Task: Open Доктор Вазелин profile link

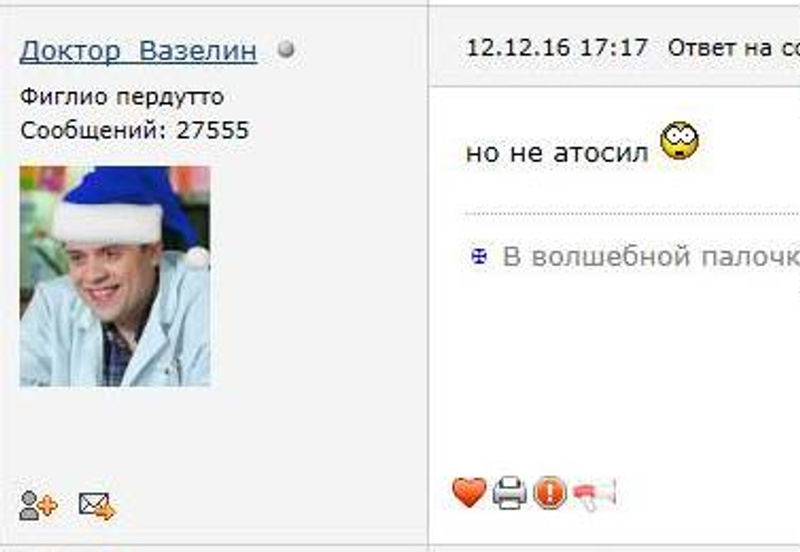Action: (x=138, y=51)
